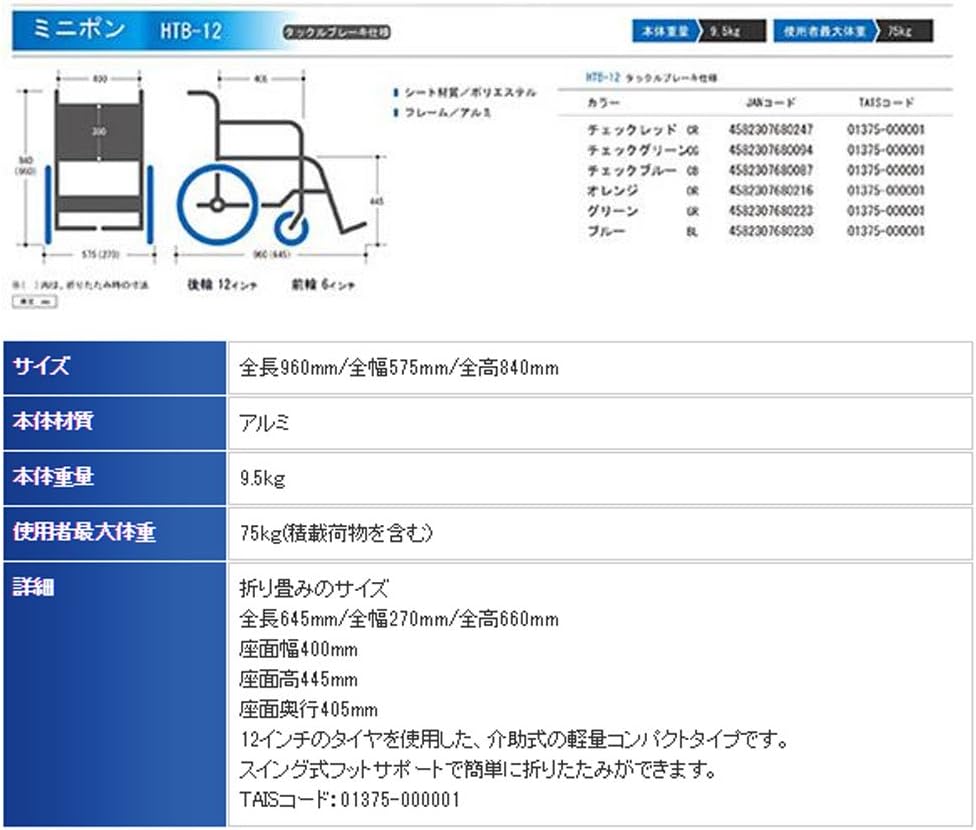Screen dimensions: 976x830
Task: Click JAN code 4582307680230
Action: click(x=771, y=231)
